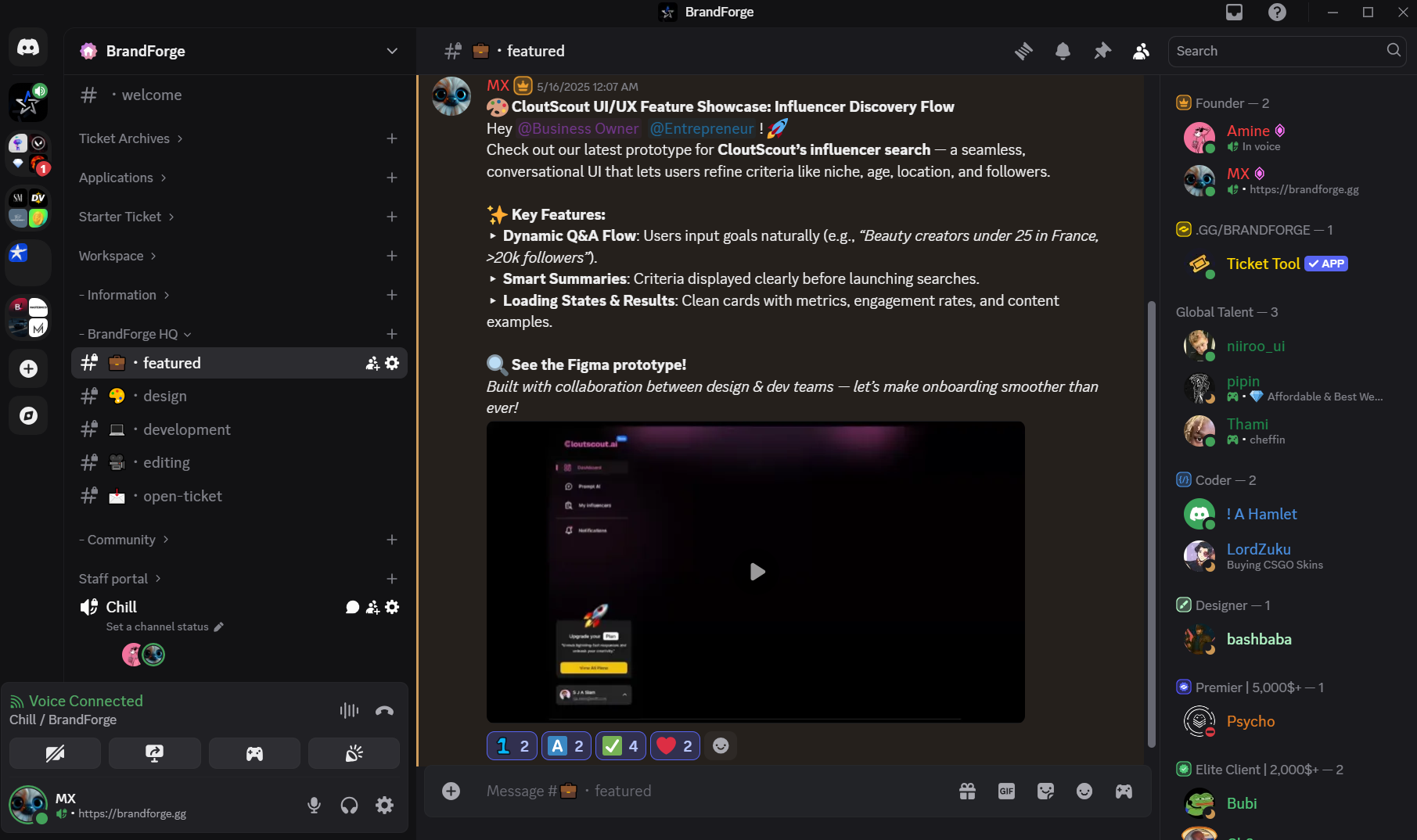Open niiroo_ui member profile
This screenshot has width=1417, height=840.
(1286, 346)
